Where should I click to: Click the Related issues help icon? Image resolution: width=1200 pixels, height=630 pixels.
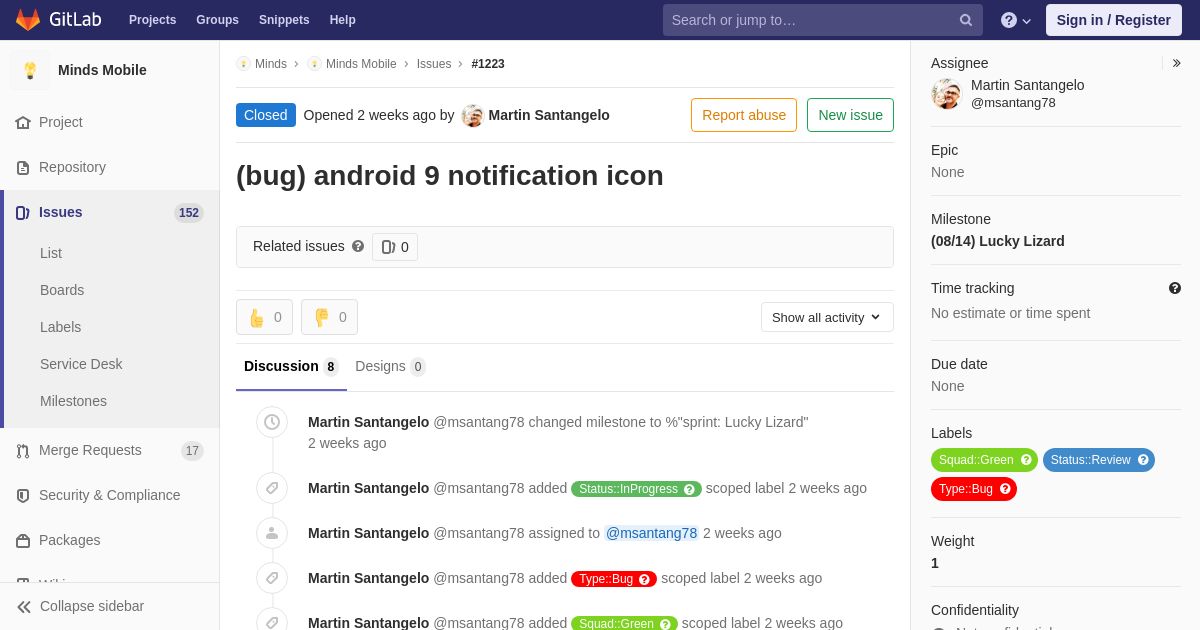click(358, 246)
